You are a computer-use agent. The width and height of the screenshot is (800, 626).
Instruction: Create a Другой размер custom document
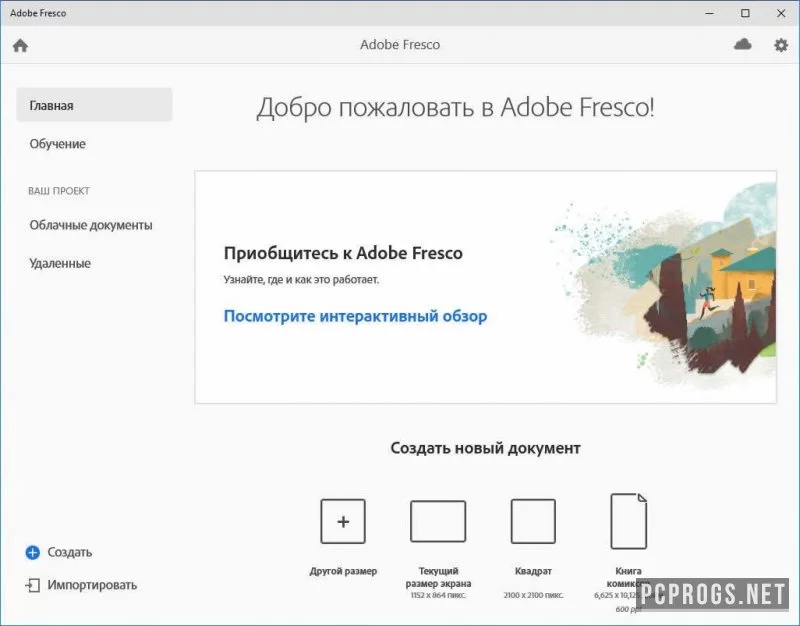click(x=343, y=521)
